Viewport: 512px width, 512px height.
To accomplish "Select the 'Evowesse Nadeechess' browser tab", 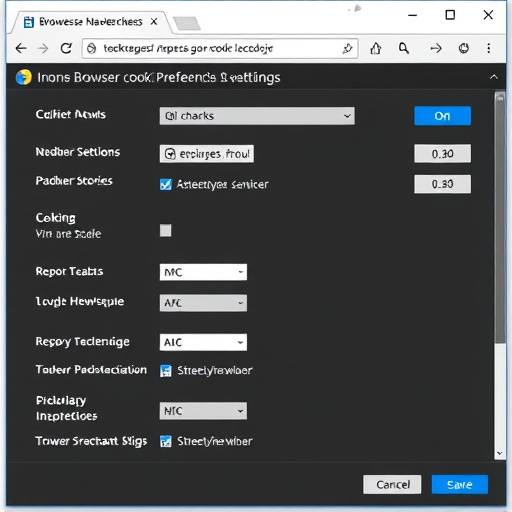I will (x=90, y=22).
